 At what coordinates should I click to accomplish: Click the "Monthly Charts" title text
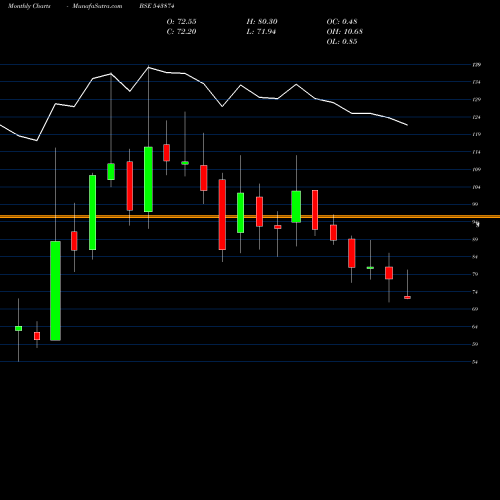click(29, 6)
